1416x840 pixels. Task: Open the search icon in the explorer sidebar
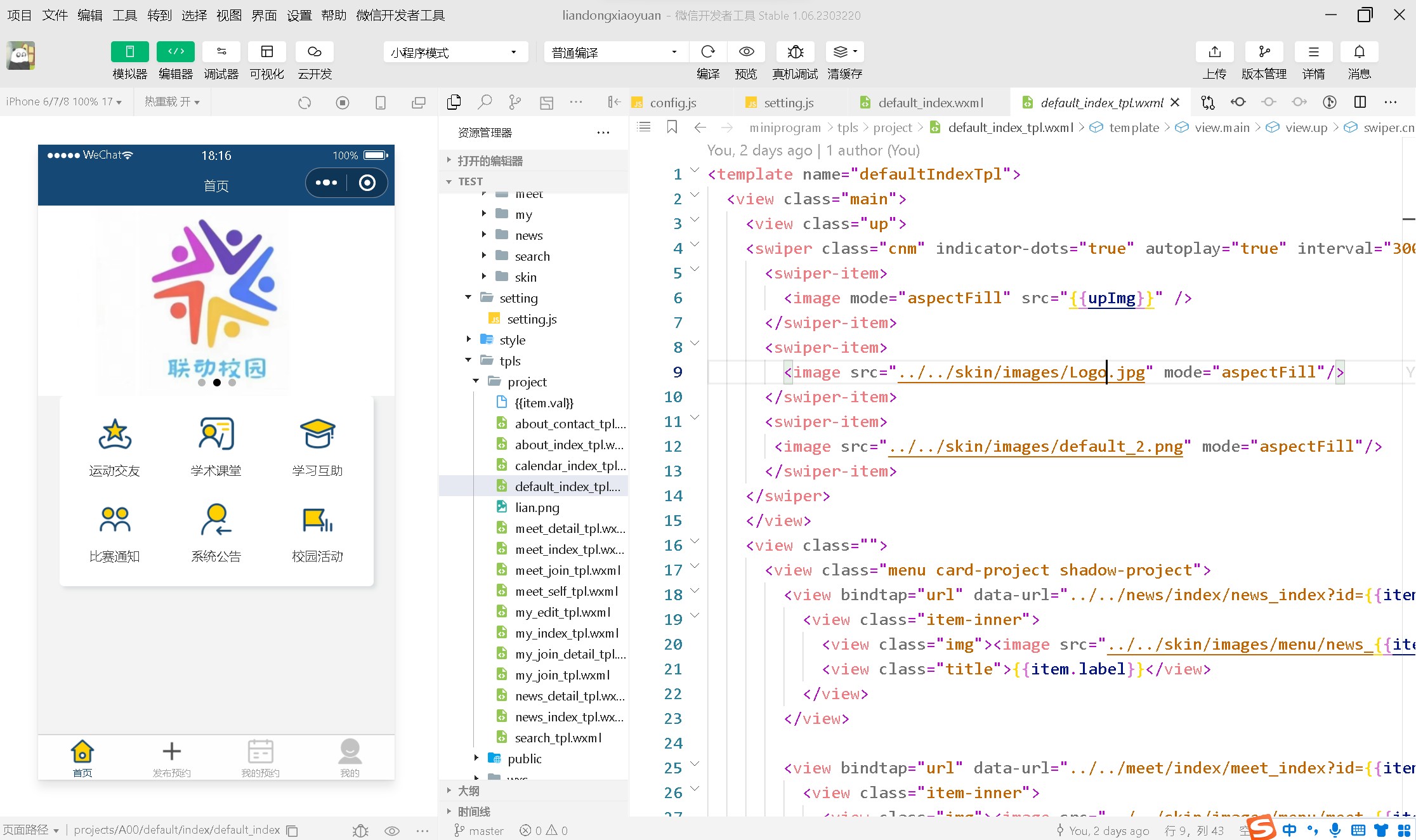pos(485,102)
